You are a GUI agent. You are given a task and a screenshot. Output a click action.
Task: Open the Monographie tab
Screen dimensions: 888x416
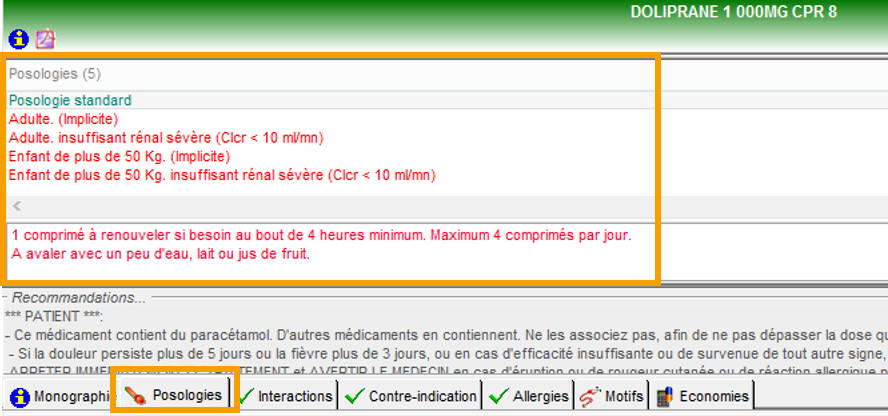coord(70,397)
